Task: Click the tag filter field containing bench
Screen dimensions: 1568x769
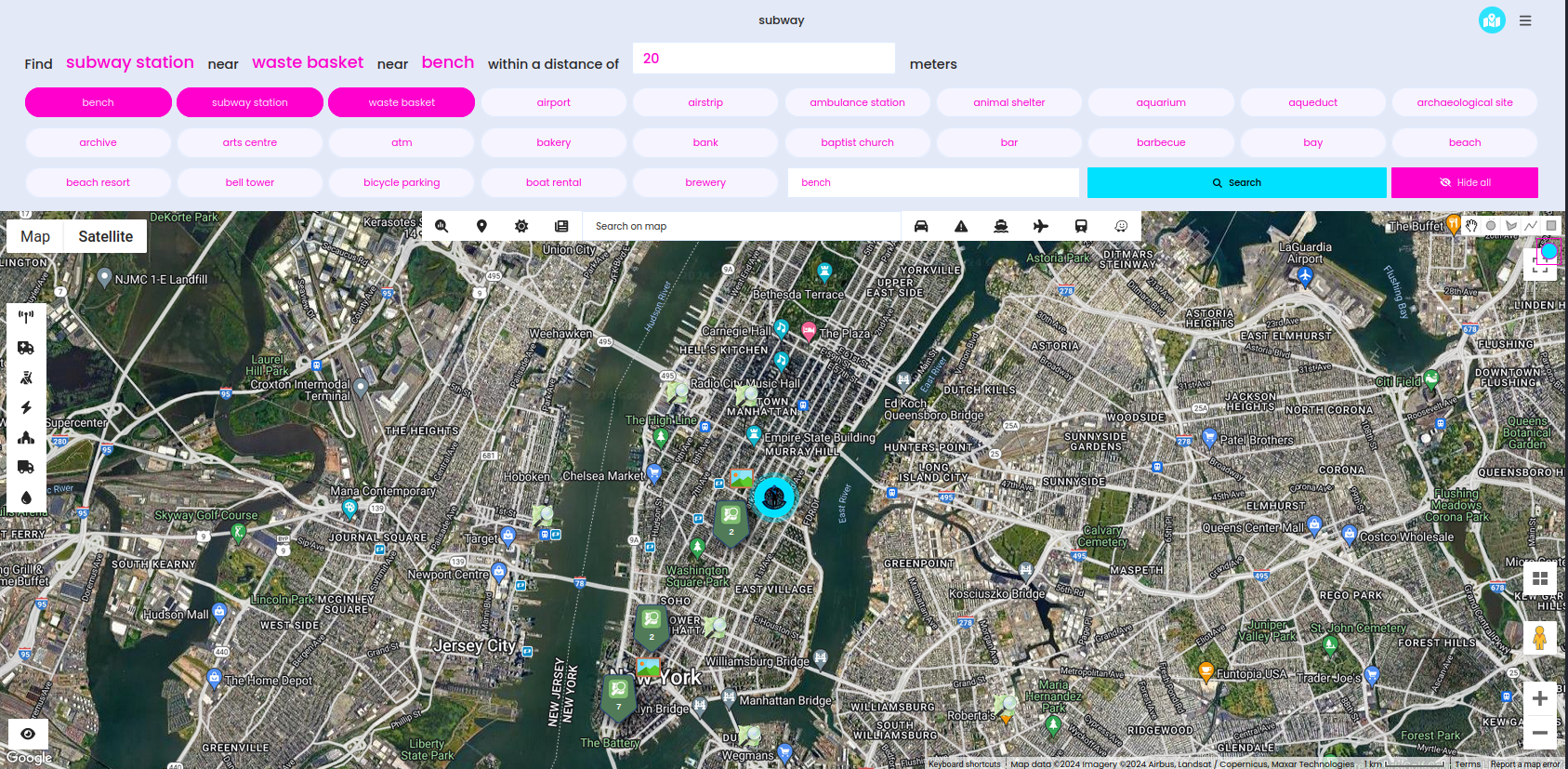Action: tap(933, 182)
